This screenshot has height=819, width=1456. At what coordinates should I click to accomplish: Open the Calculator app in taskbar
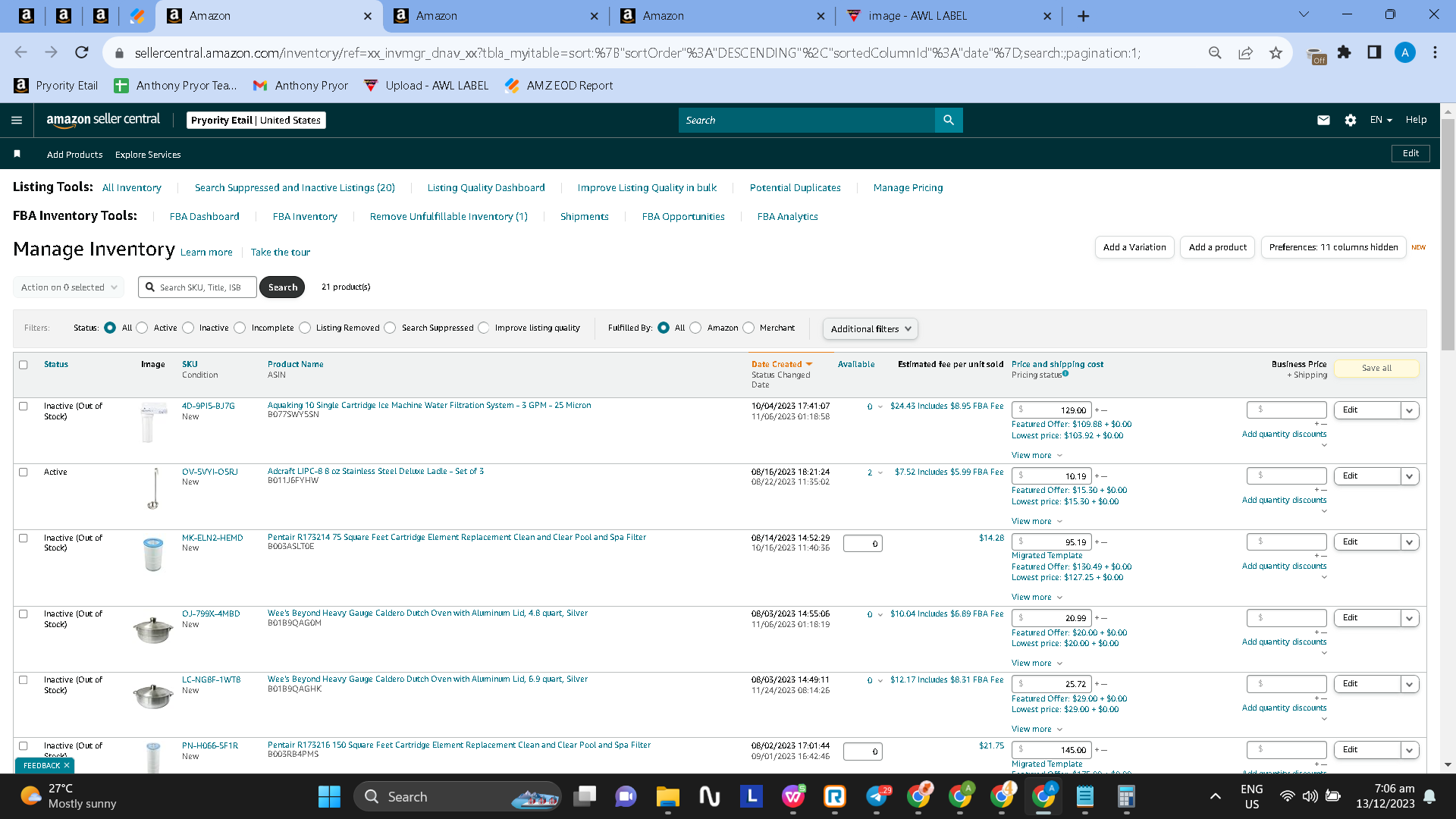(1126, 796)
